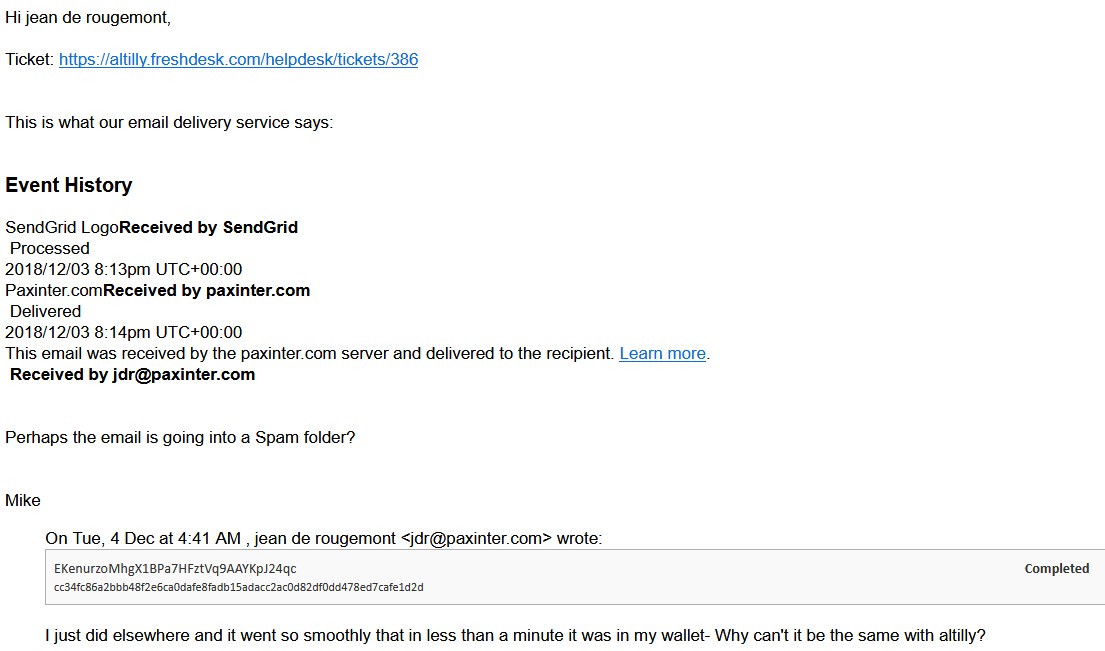Click the Completed status label
Viewport: 1105px width, 651px height.
tap(1056, 569)
